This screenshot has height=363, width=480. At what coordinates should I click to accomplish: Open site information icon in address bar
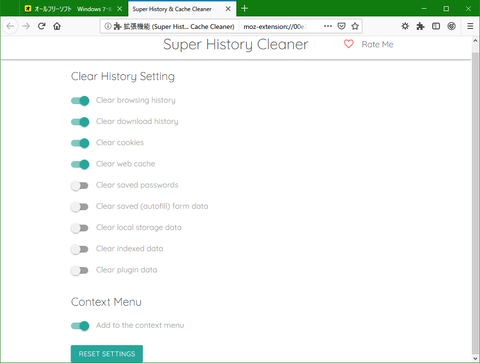point(107,26)
